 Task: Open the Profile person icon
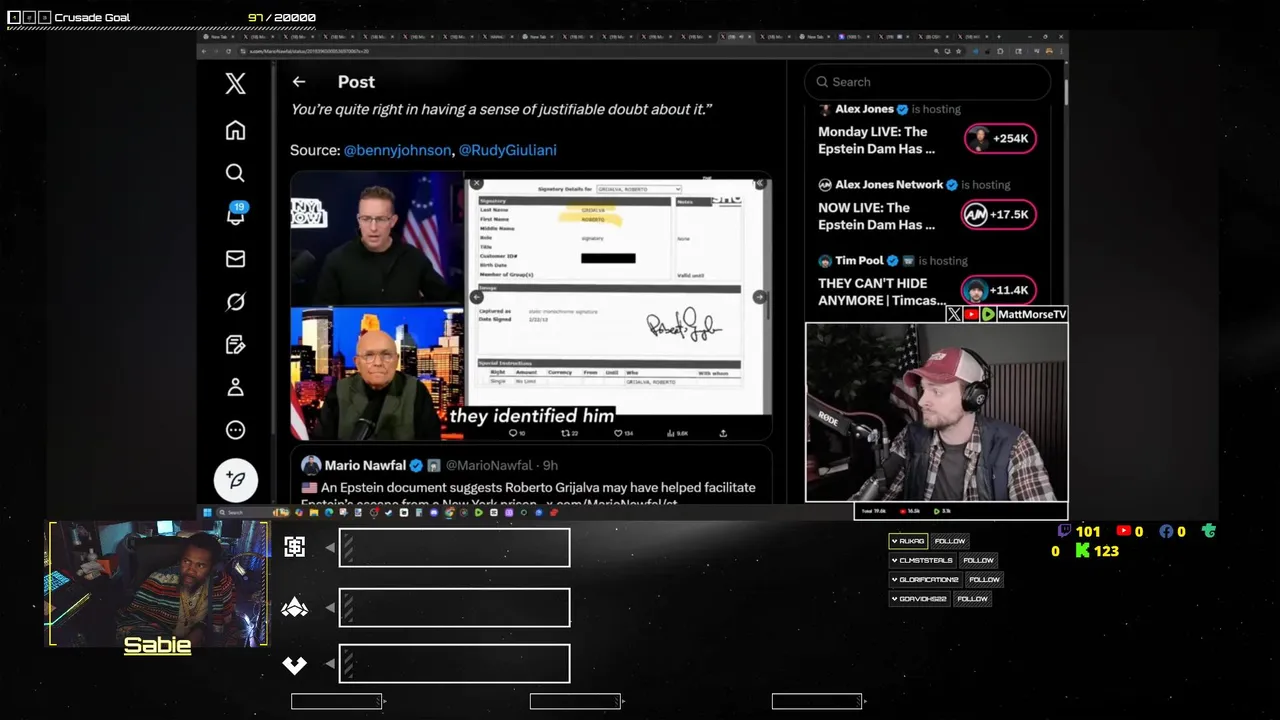point(235,387)
